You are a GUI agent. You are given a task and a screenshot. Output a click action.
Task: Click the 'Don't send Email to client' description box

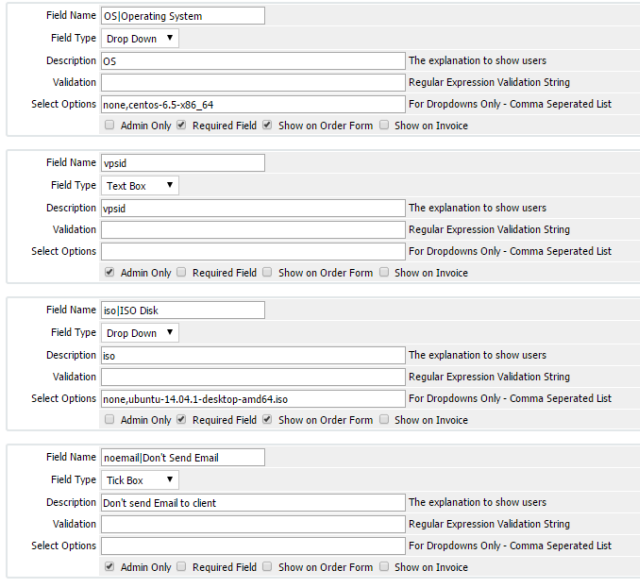(253, 502)
